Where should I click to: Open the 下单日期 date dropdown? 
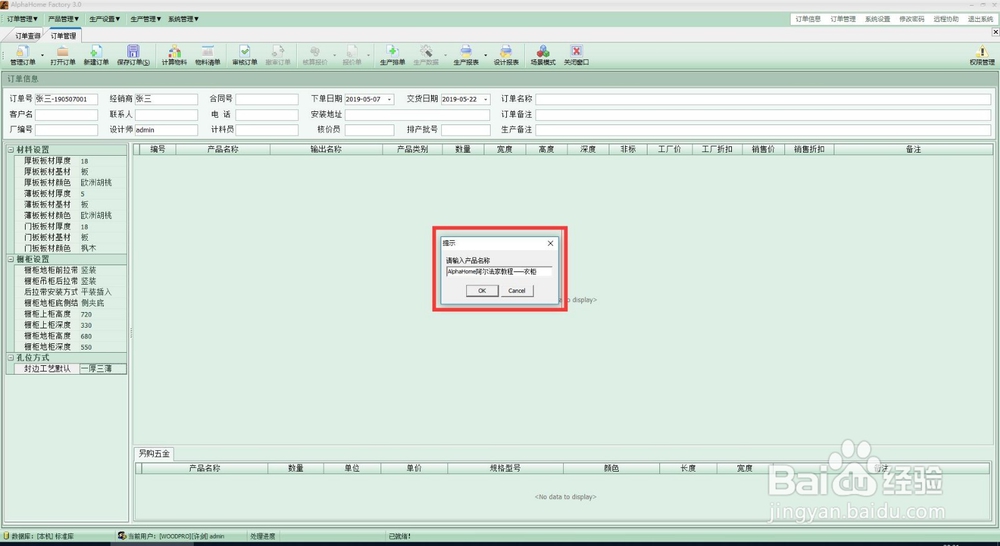pyautogui.click(x=389, y=100)
